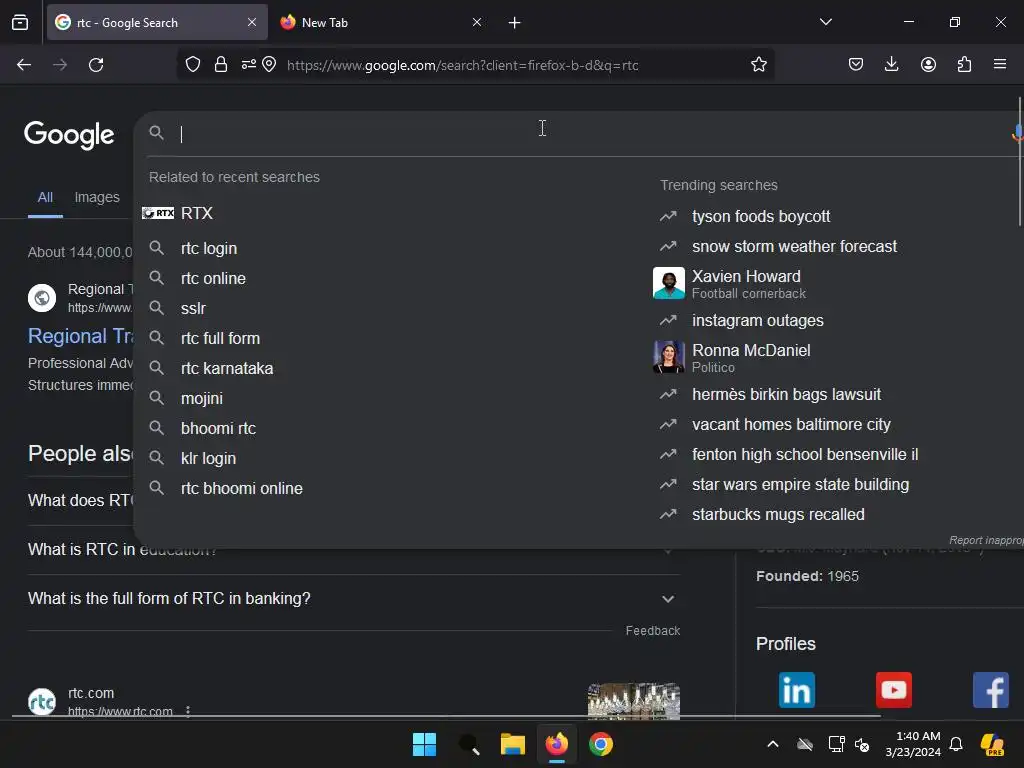Open LinkedIn profile icon
Viewport: 1024px width, 768px height.
[797, 690]
